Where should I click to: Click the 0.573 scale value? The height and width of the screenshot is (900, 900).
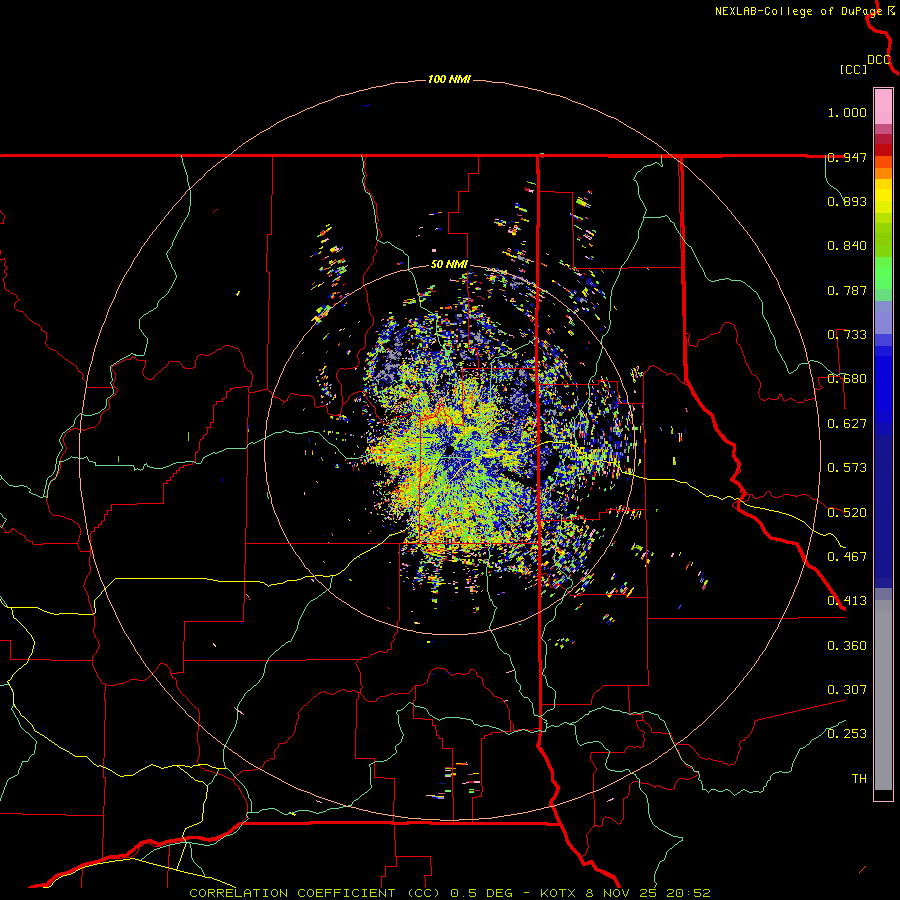(x=847, y=468)
